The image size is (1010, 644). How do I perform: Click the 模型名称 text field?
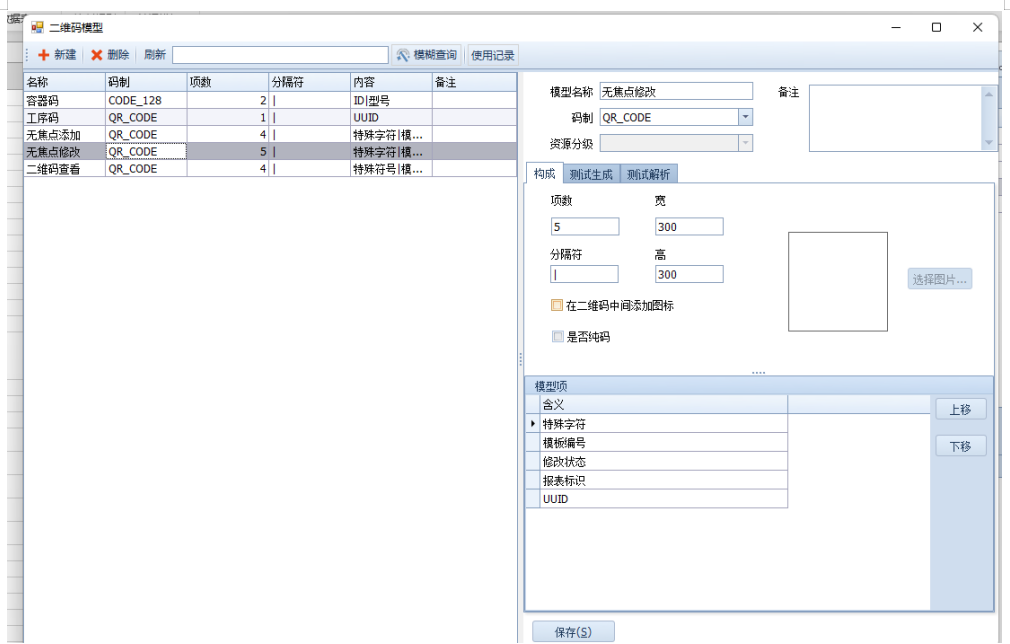pos(675,92)
